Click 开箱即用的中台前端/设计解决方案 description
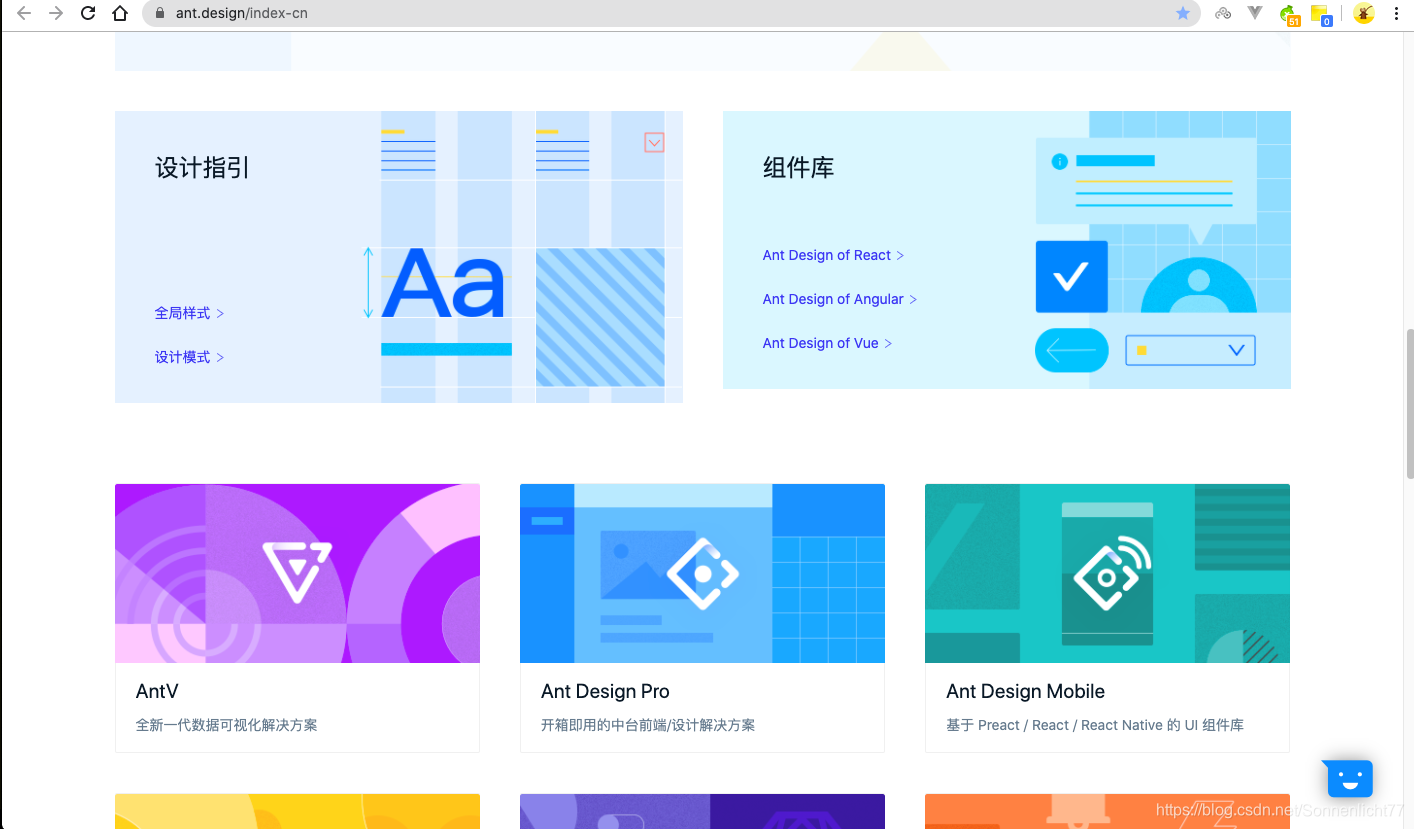Viewport: 1414px width, 829px height. (x=648, y=725)
